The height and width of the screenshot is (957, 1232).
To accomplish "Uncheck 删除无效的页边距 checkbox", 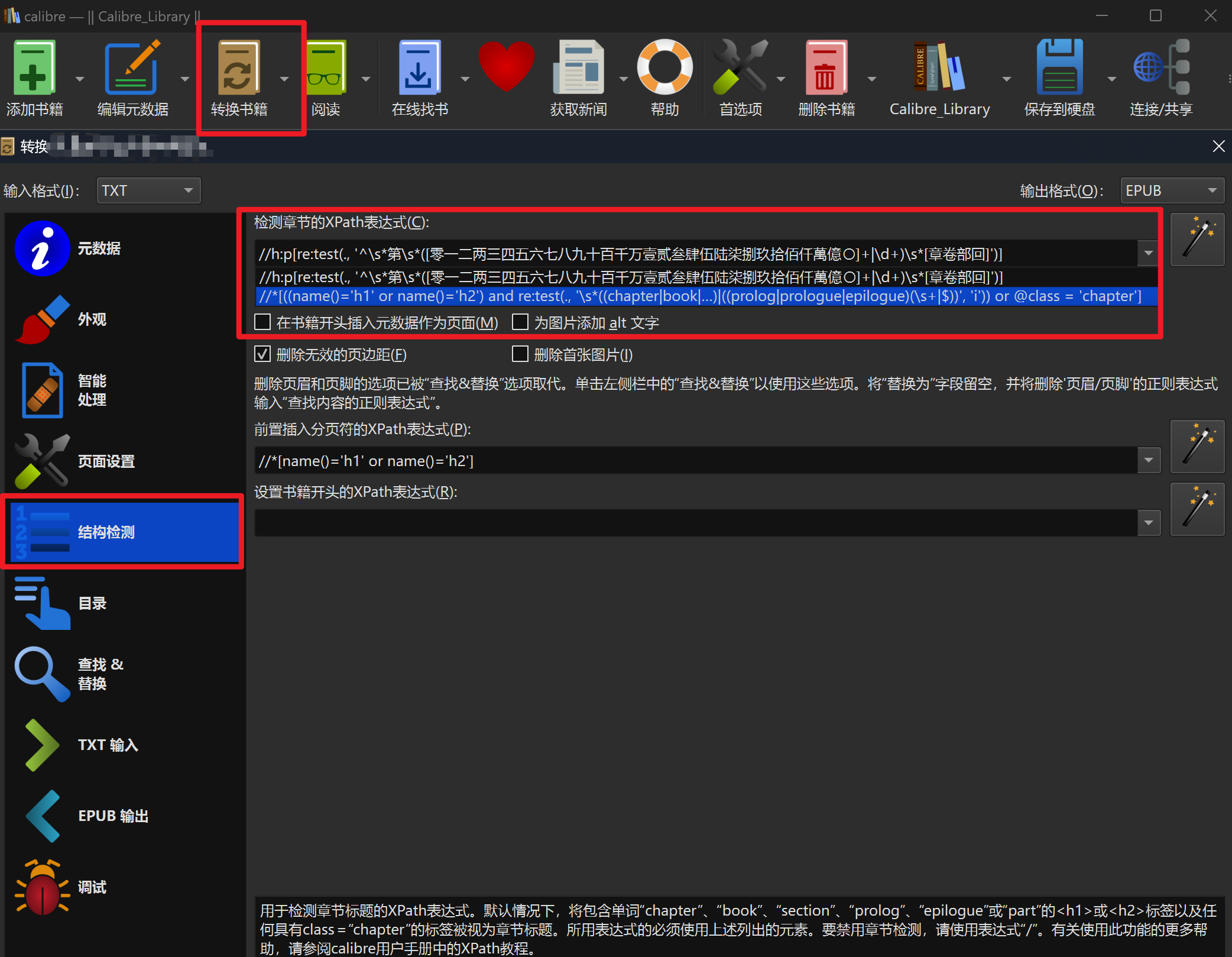I will point(262,354).
